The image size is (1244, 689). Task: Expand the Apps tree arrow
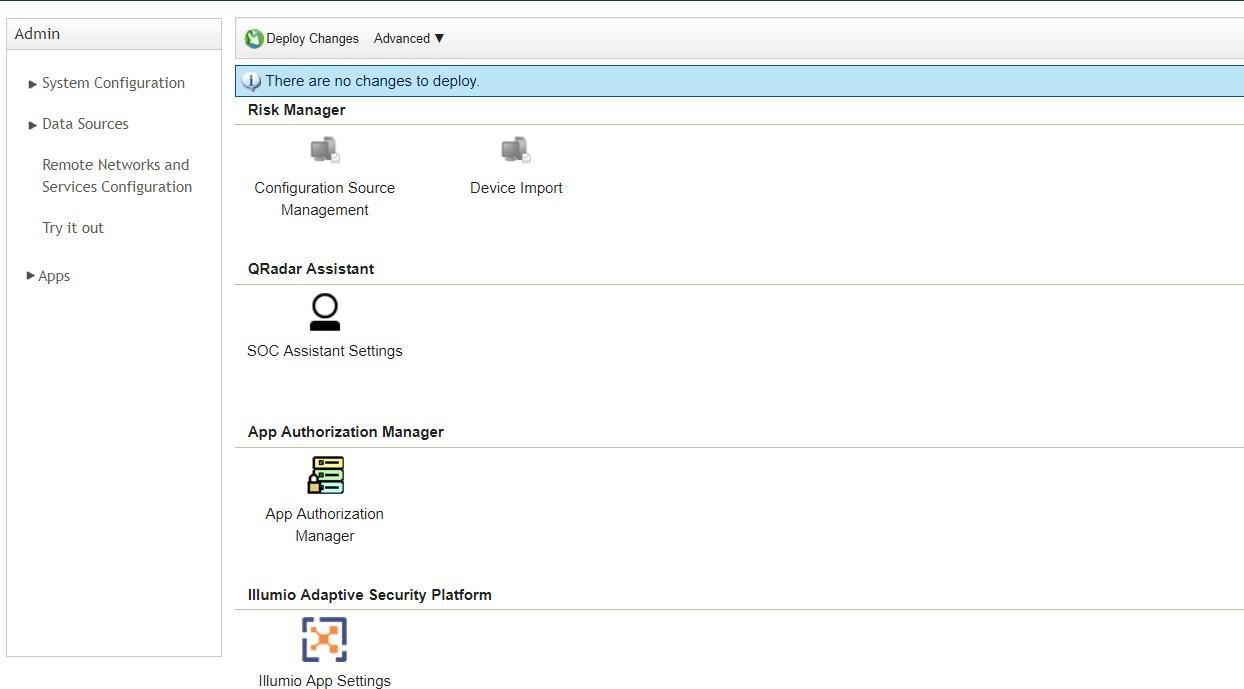(30, 276)
